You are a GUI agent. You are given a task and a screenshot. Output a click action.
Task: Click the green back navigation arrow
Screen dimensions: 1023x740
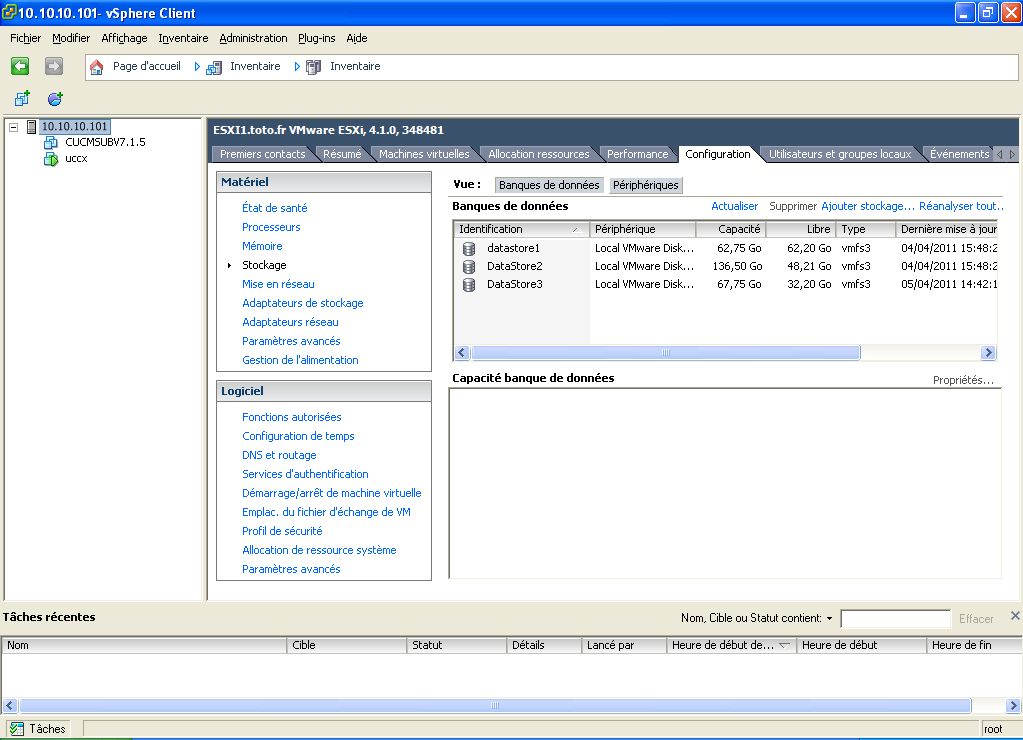tap(20, 66)
